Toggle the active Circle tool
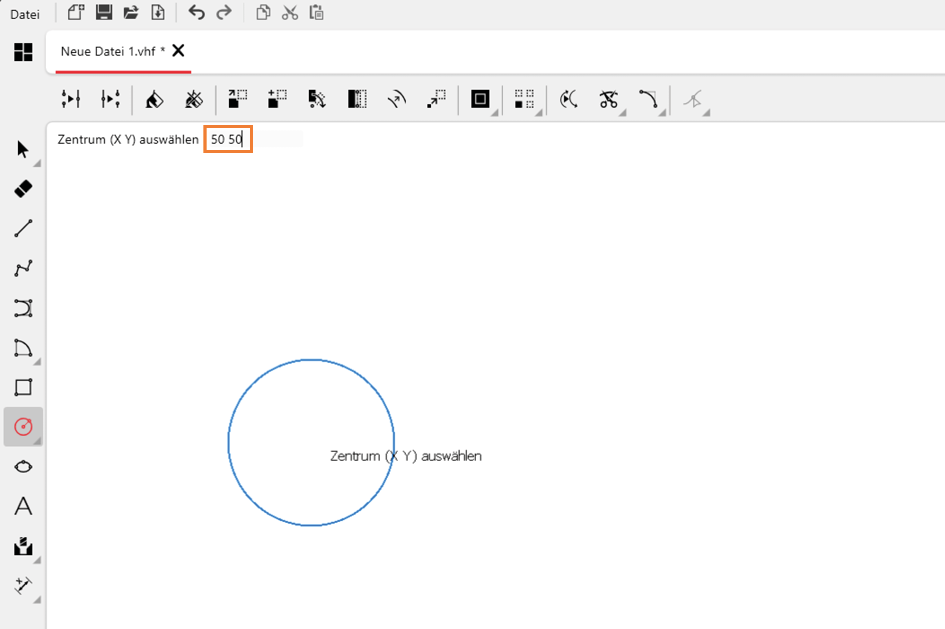The height and width of the screenshot is (629, 945). coord(23,427)
